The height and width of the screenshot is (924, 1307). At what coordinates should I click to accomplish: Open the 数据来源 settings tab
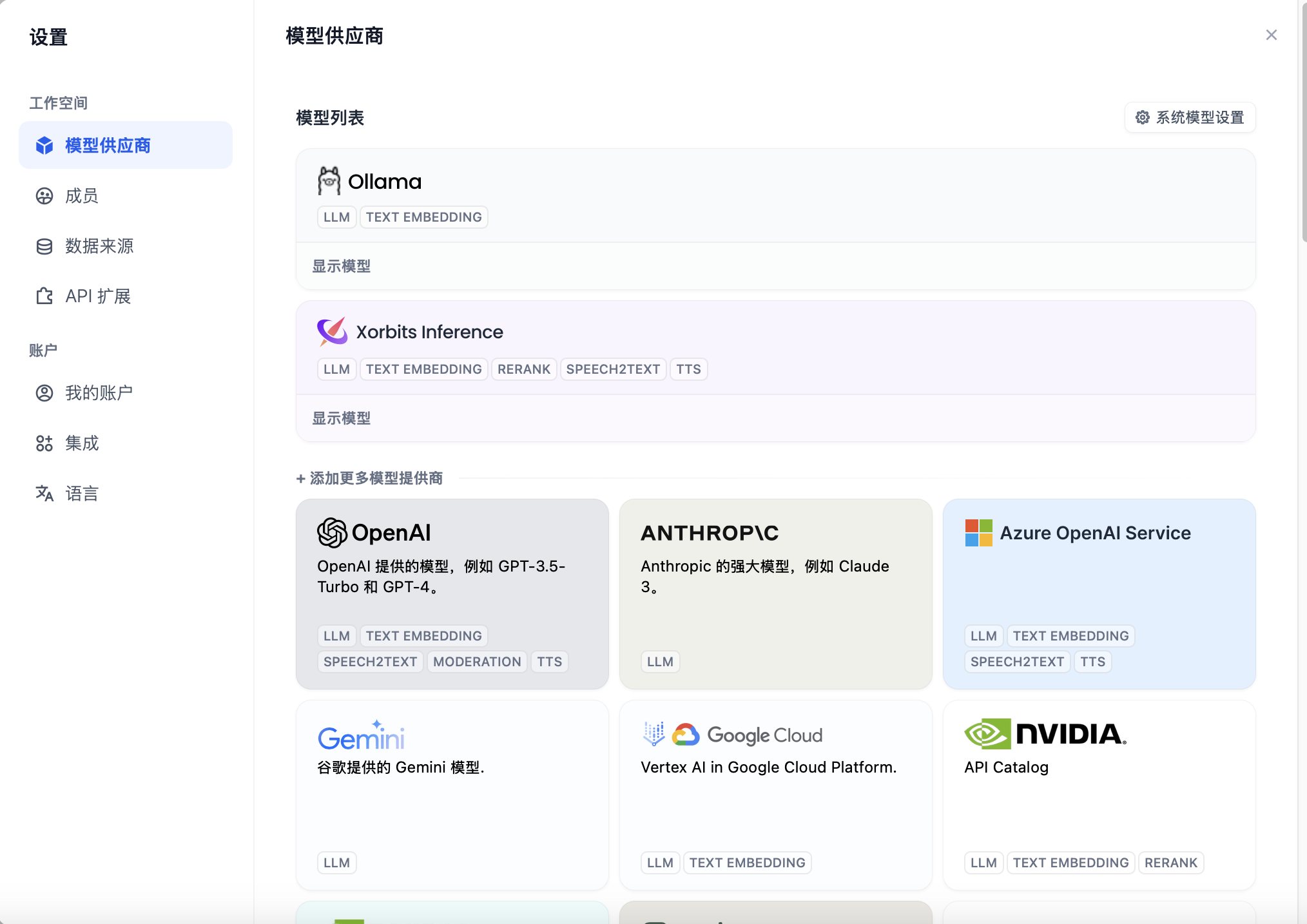[x=99, y=246]
